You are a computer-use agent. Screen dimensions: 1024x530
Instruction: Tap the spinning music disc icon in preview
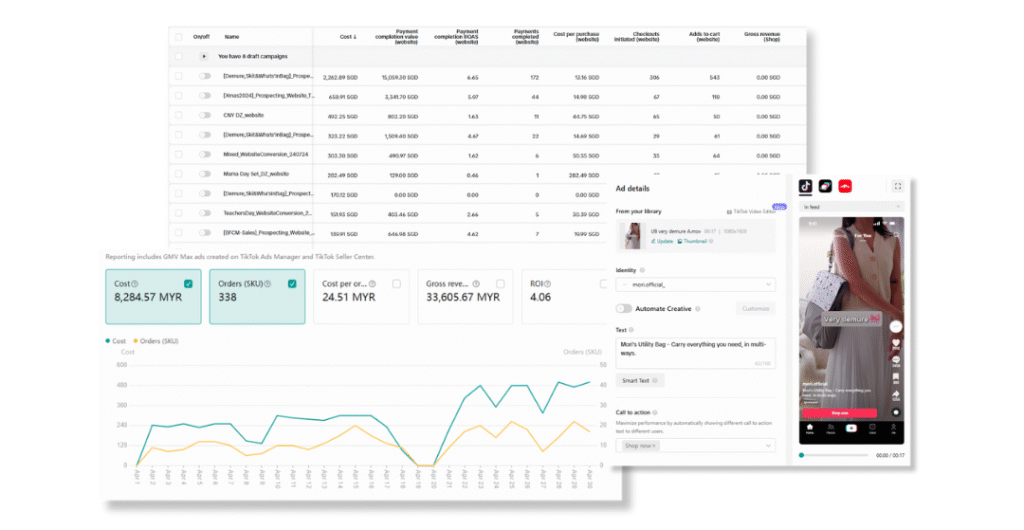coord(896,413)
